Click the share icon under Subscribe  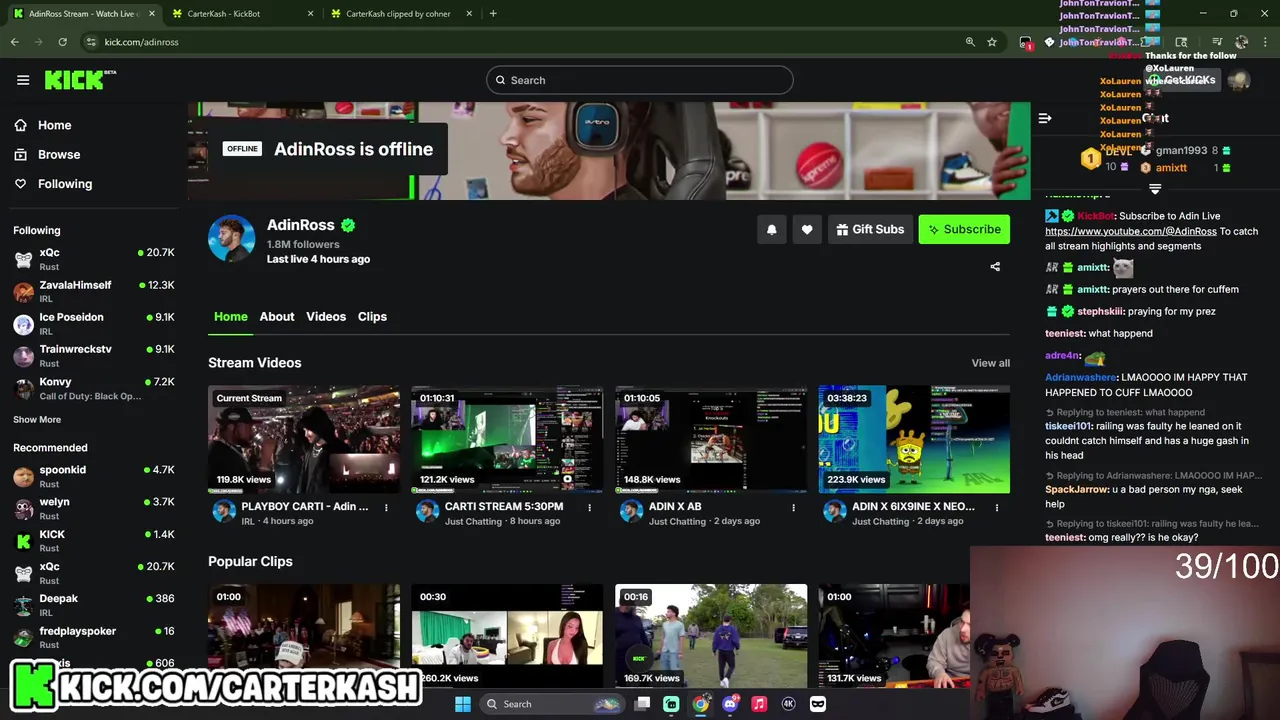point(995,267)
